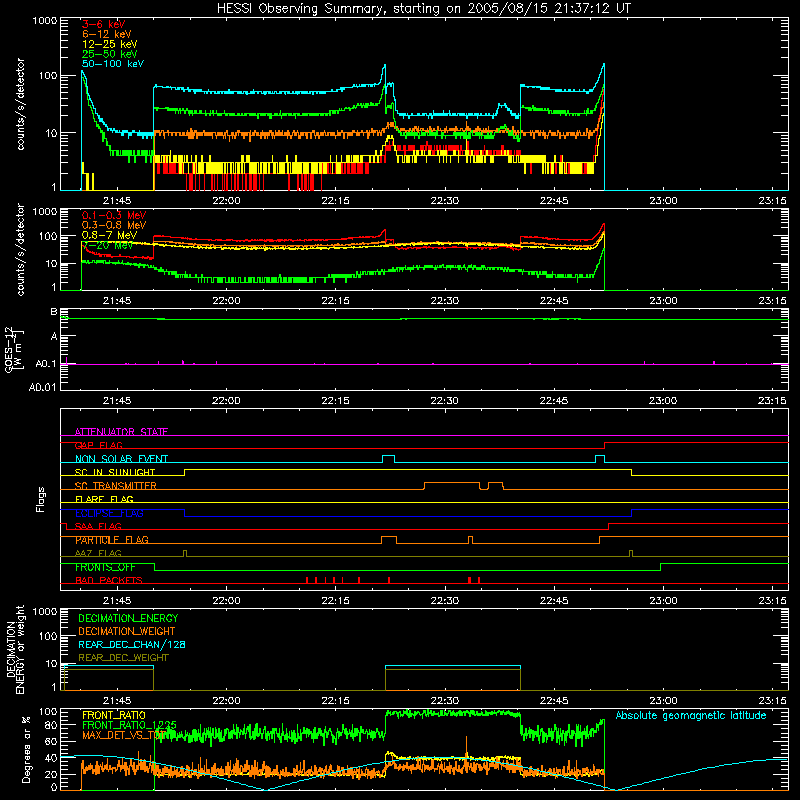
Task: Click the 0.3-0.8 MeV legend label
Action: pos(114,225)
